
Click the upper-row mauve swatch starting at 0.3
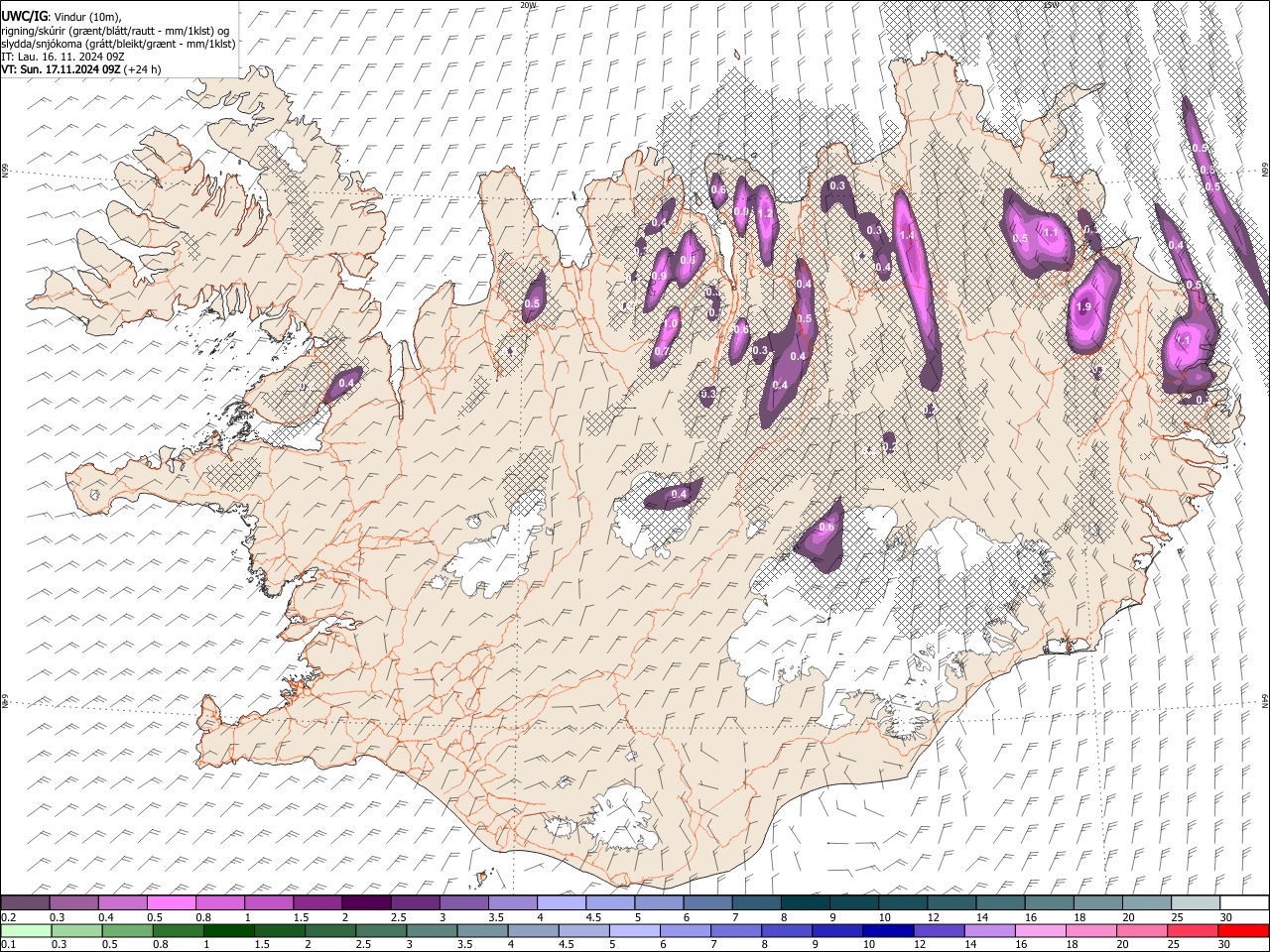pos(74,902)
